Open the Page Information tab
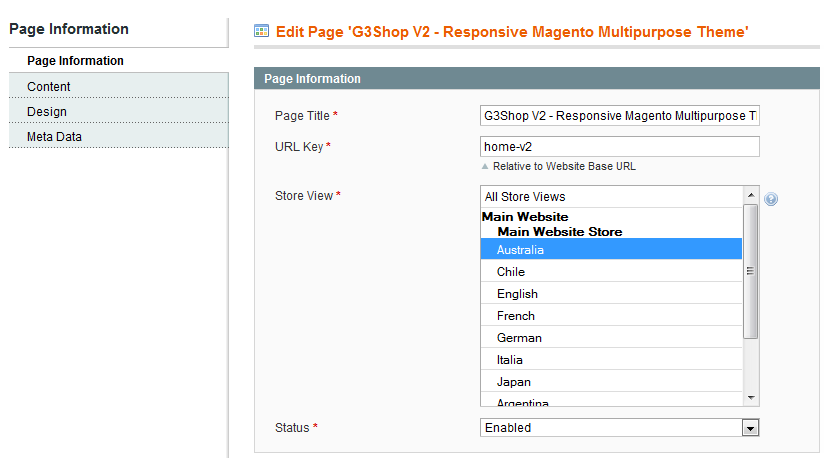 (x=119, y=60)
